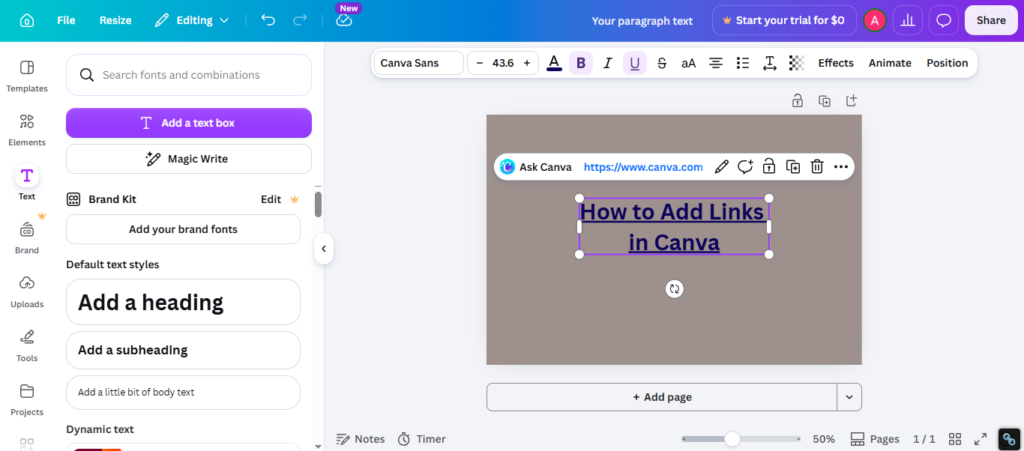Viewport: 1024px width, 451px height.
Task: Open more options three-dot menu
Action: (x=840, y=167)
